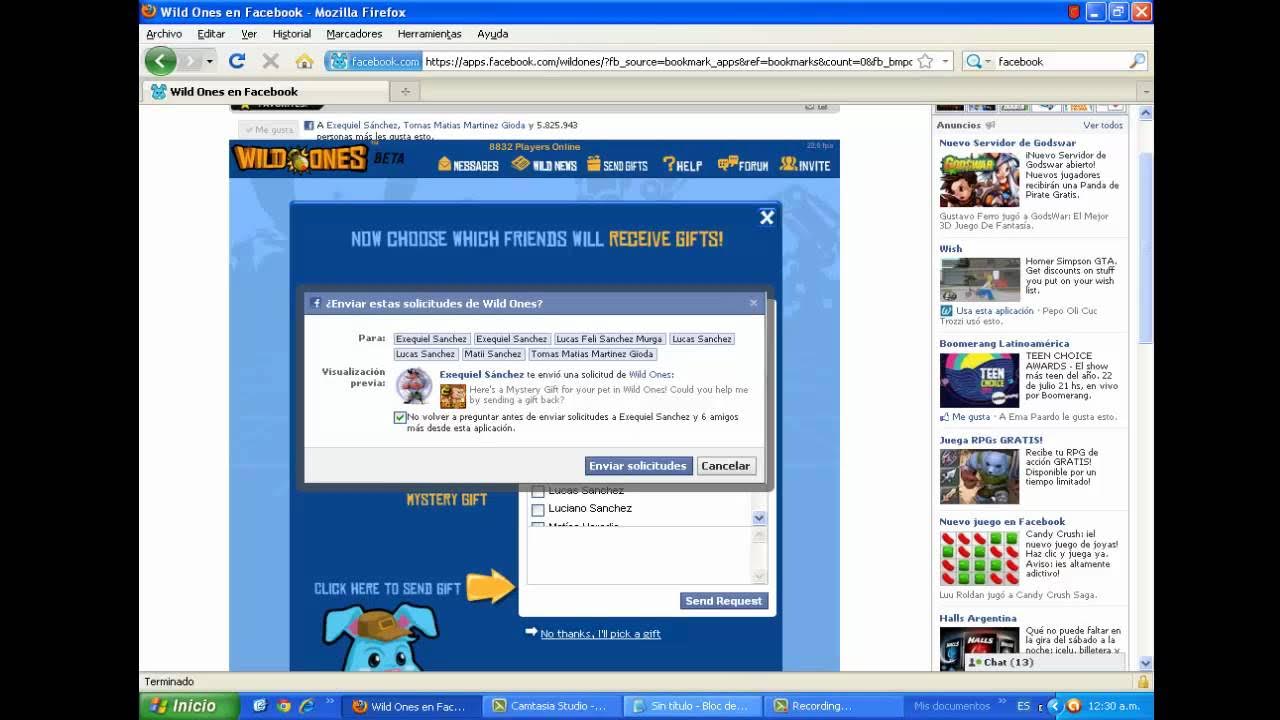
Task: Click Ver todos link in Anuncios
Action: point(1103,126)
